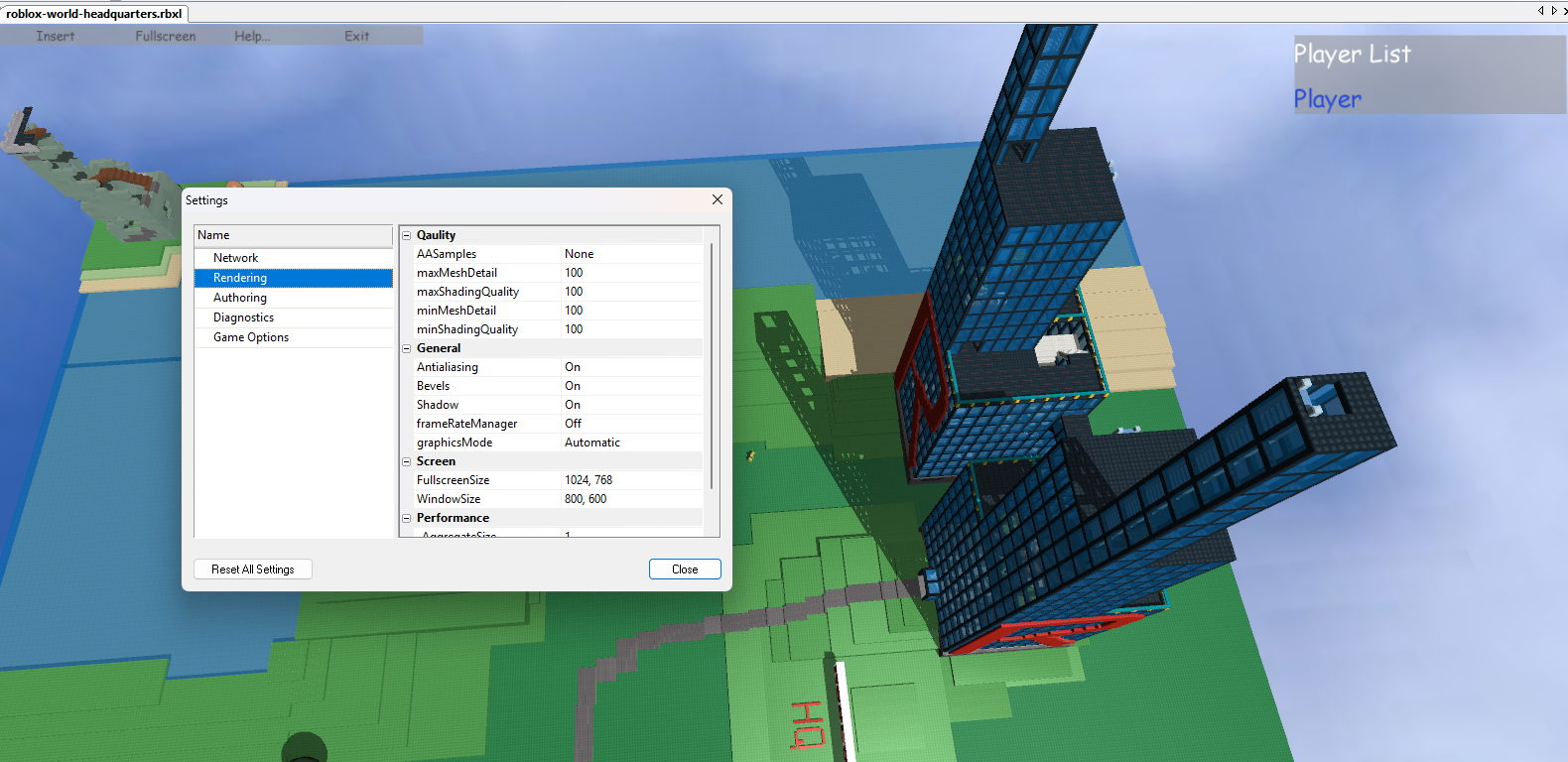This screenshot has width=1568, height=762.
Task: Switch to Fullscreen mode
Action: [x=166, y=36]
